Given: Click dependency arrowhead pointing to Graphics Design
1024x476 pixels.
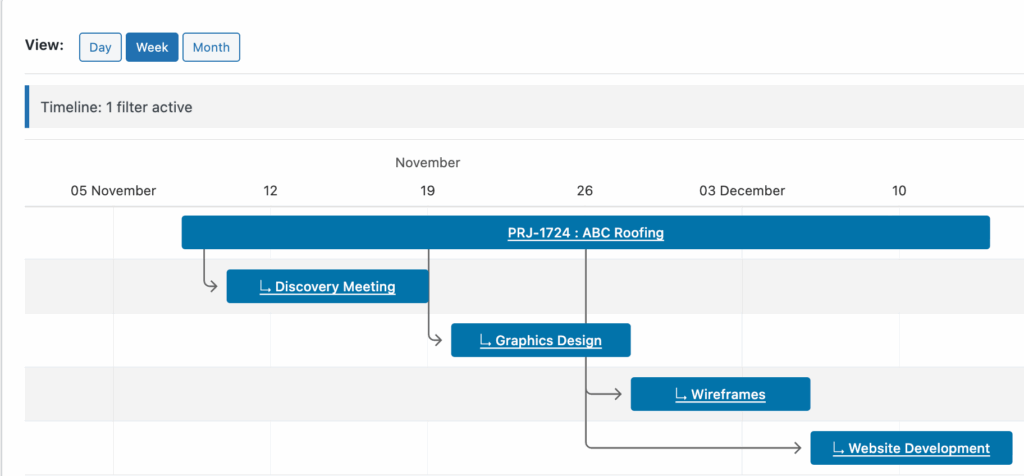Looking at the screenshot, I should coord(437,341).
